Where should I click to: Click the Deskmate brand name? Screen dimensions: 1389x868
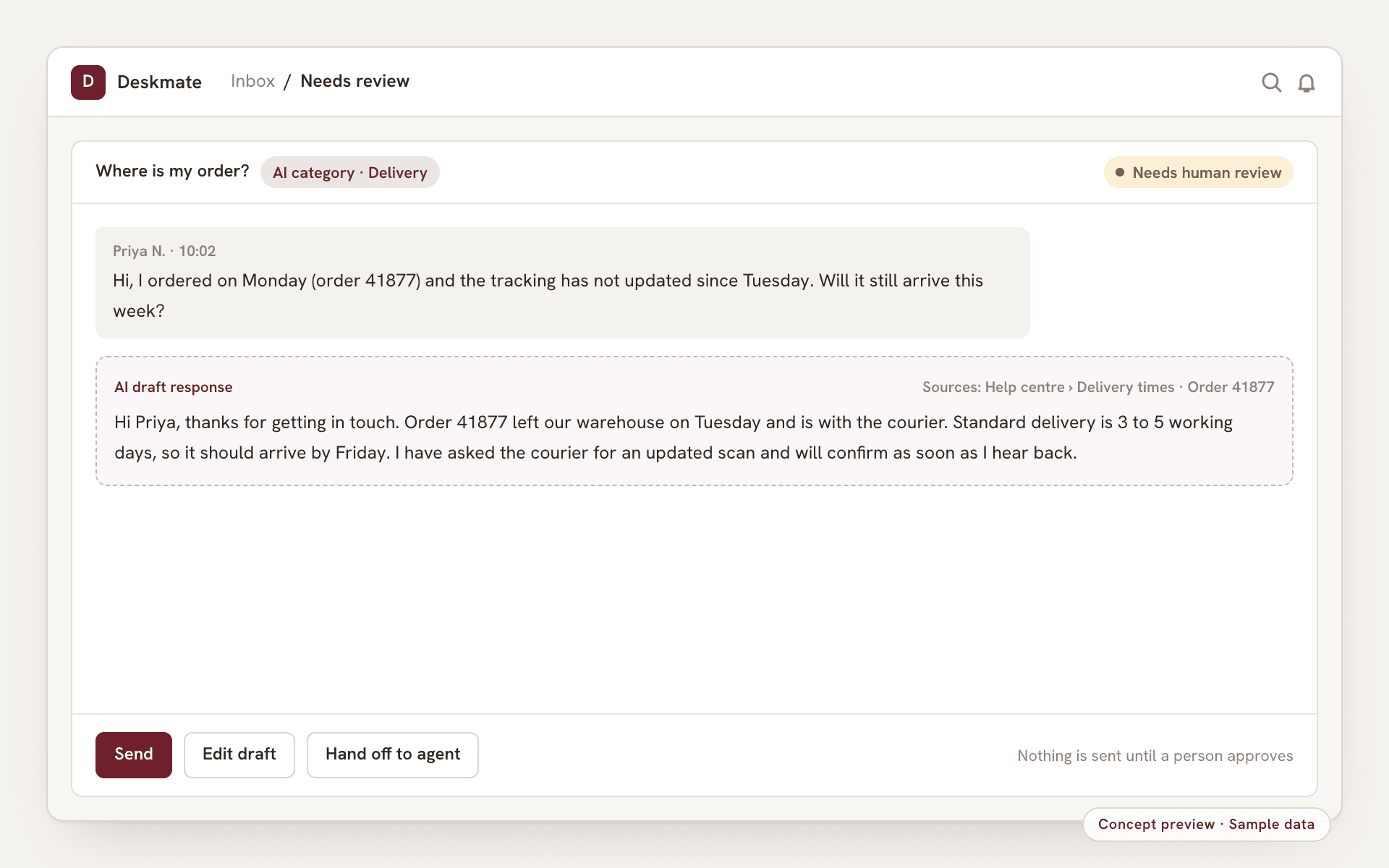[159, 82]
